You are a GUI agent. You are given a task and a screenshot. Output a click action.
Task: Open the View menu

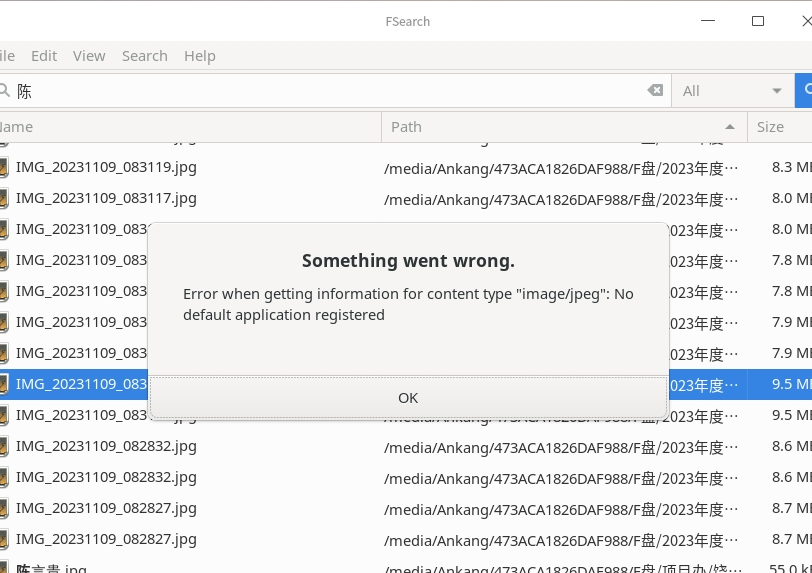pyautogui.click(x=89, y=56)
